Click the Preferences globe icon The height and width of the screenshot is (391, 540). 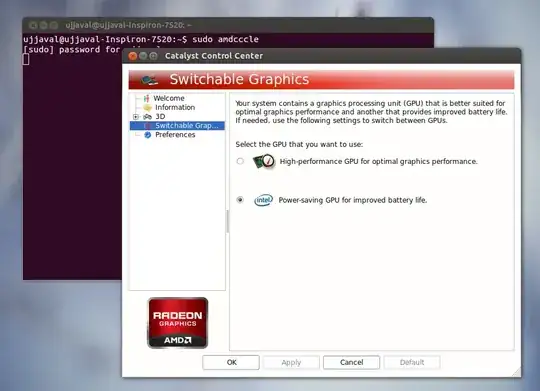148,135
